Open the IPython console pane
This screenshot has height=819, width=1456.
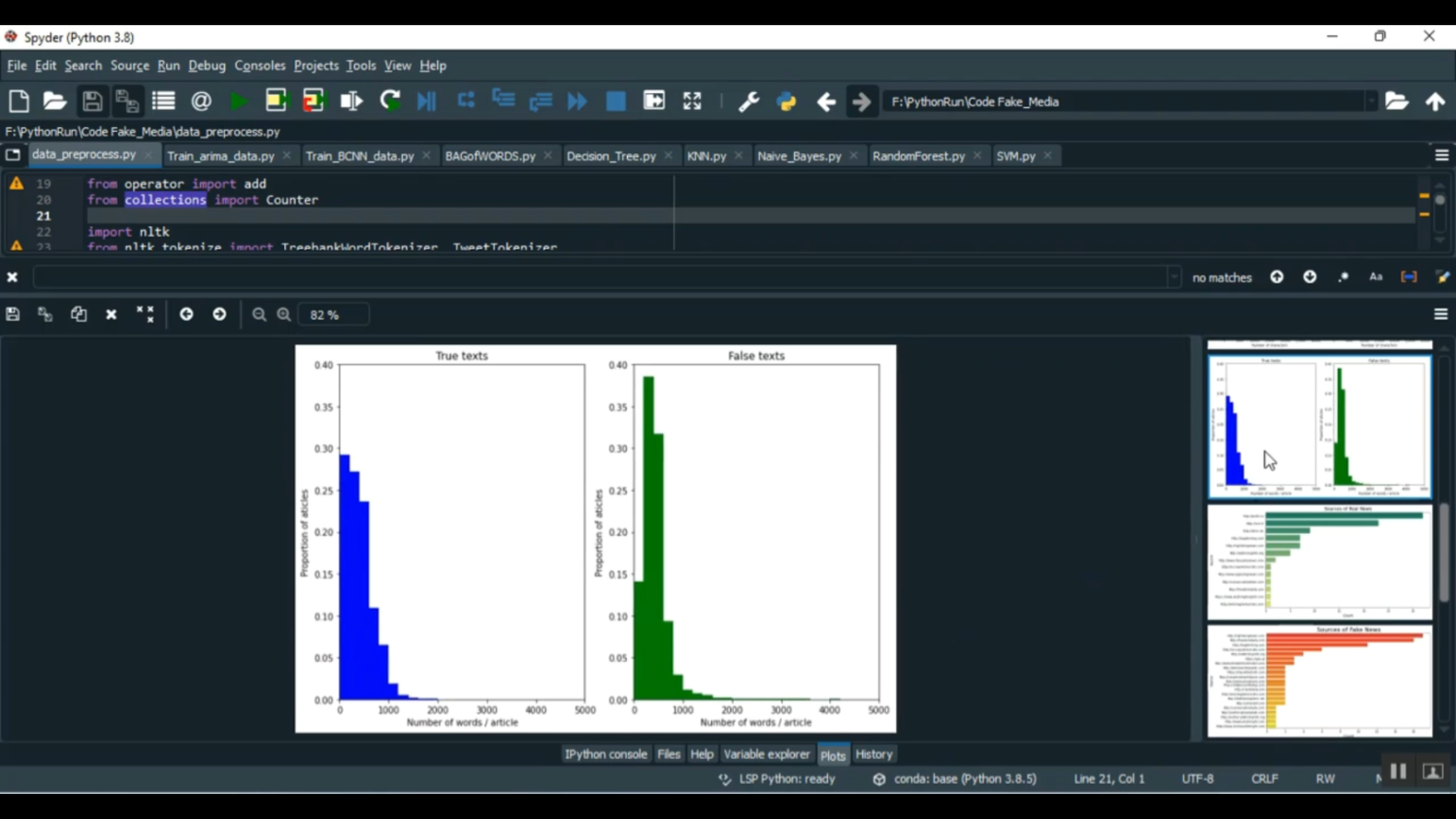click(606, 754)
